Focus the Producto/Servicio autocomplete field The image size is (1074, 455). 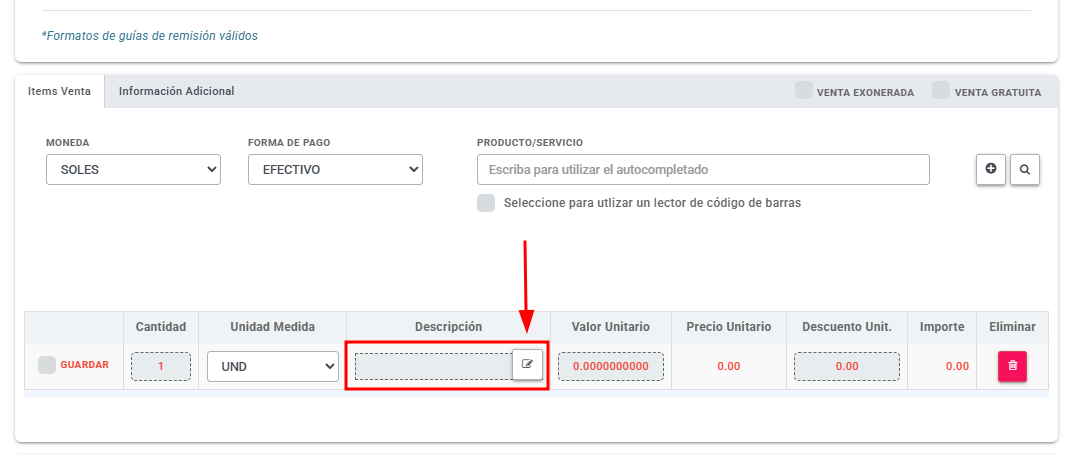pos(703,169)
